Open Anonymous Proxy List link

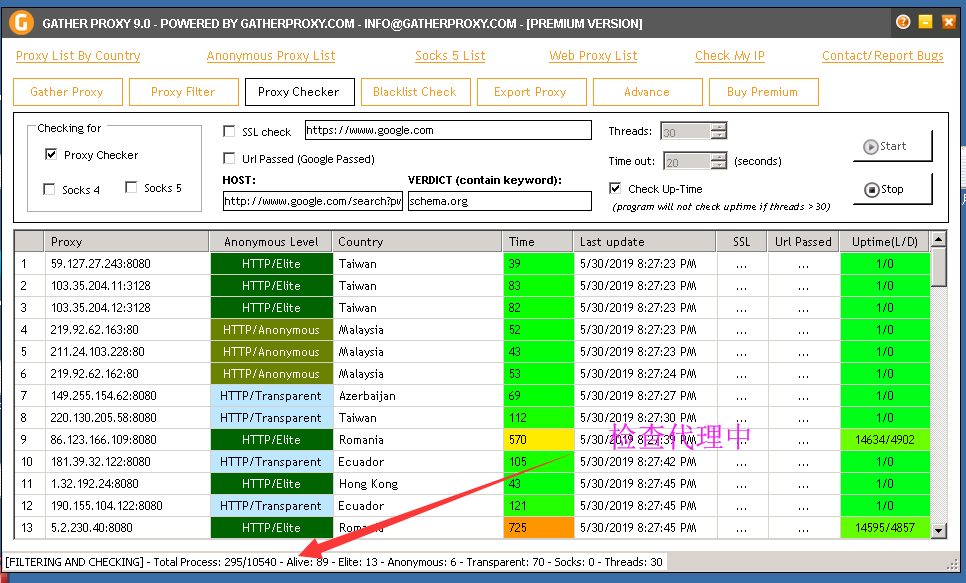[271, 55]
